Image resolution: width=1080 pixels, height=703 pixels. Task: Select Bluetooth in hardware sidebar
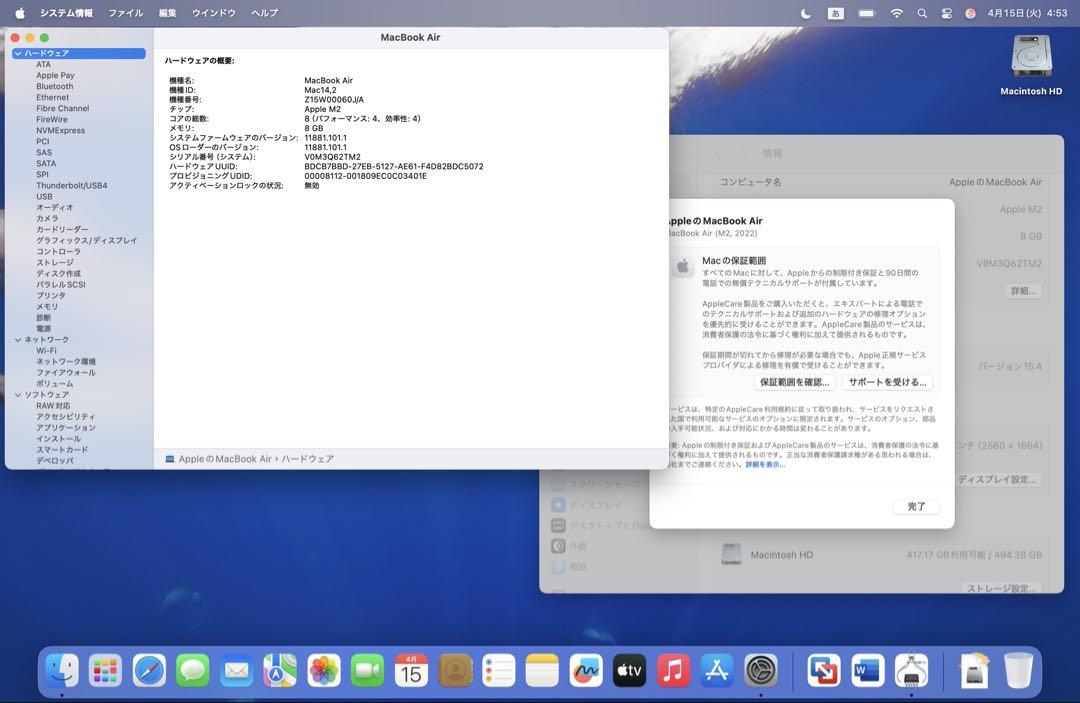pos(54,86)
